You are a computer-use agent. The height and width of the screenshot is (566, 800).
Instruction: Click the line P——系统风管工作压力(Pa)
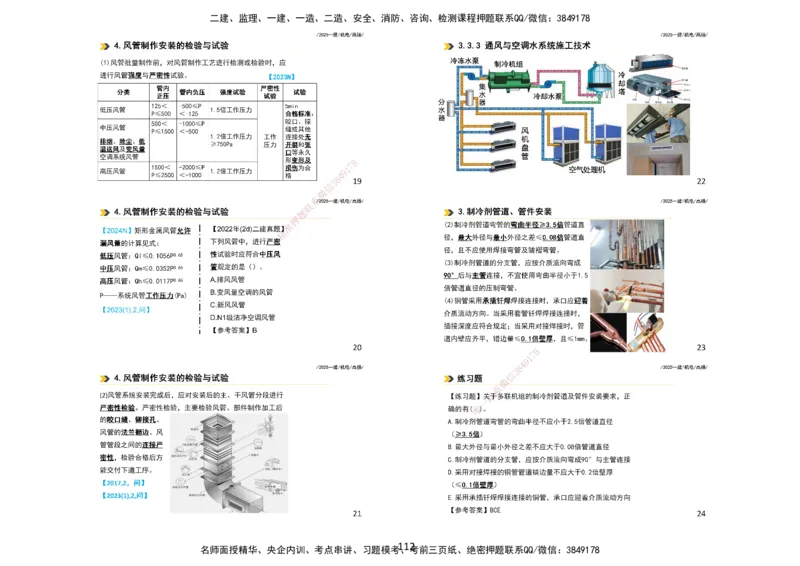pyautogui.click(x=143, y=296)
